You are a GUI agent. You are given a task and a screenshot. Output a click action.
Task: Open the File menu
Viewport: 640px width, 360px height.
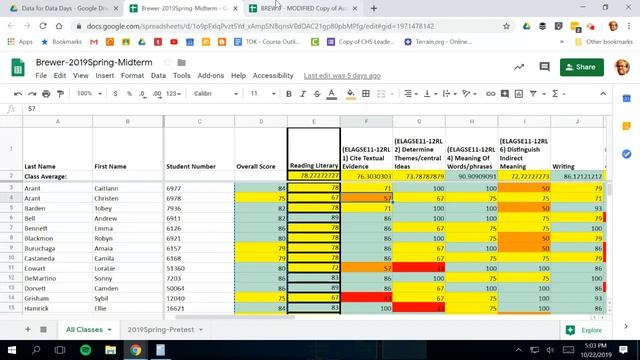[41, 76]
